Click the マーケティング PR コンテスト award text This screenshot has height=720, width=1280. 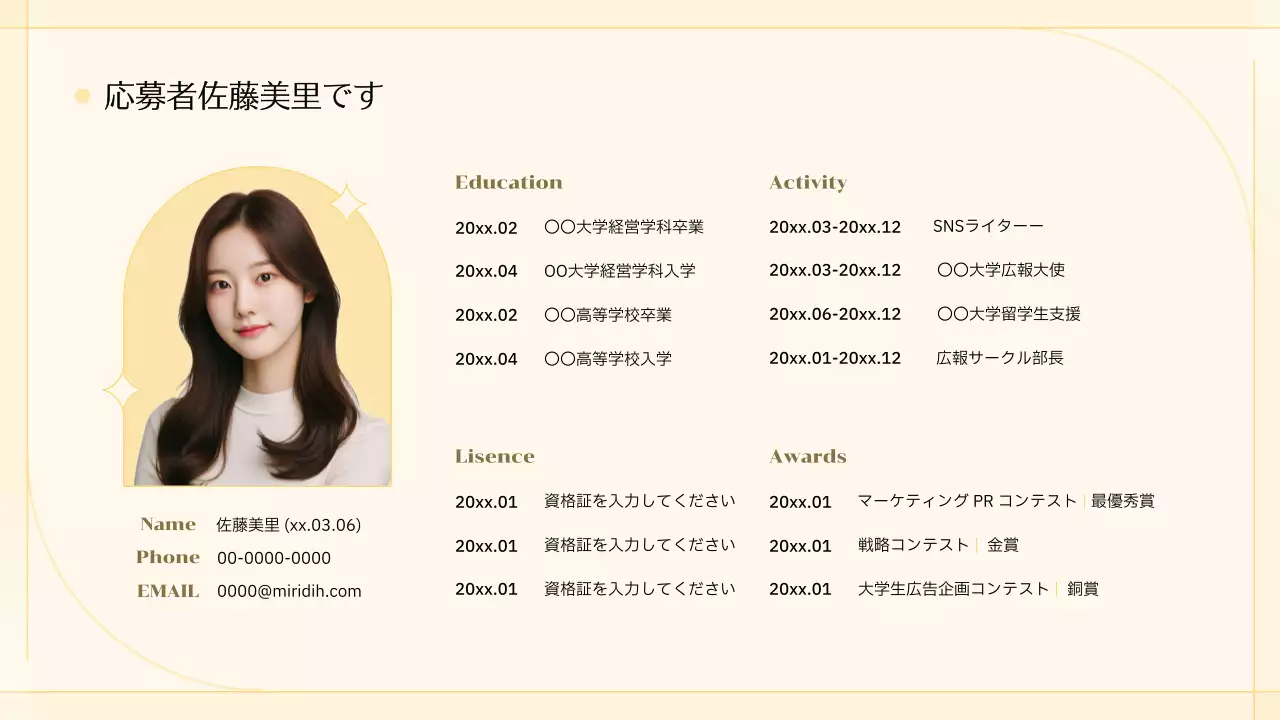(x=966, y=501)
